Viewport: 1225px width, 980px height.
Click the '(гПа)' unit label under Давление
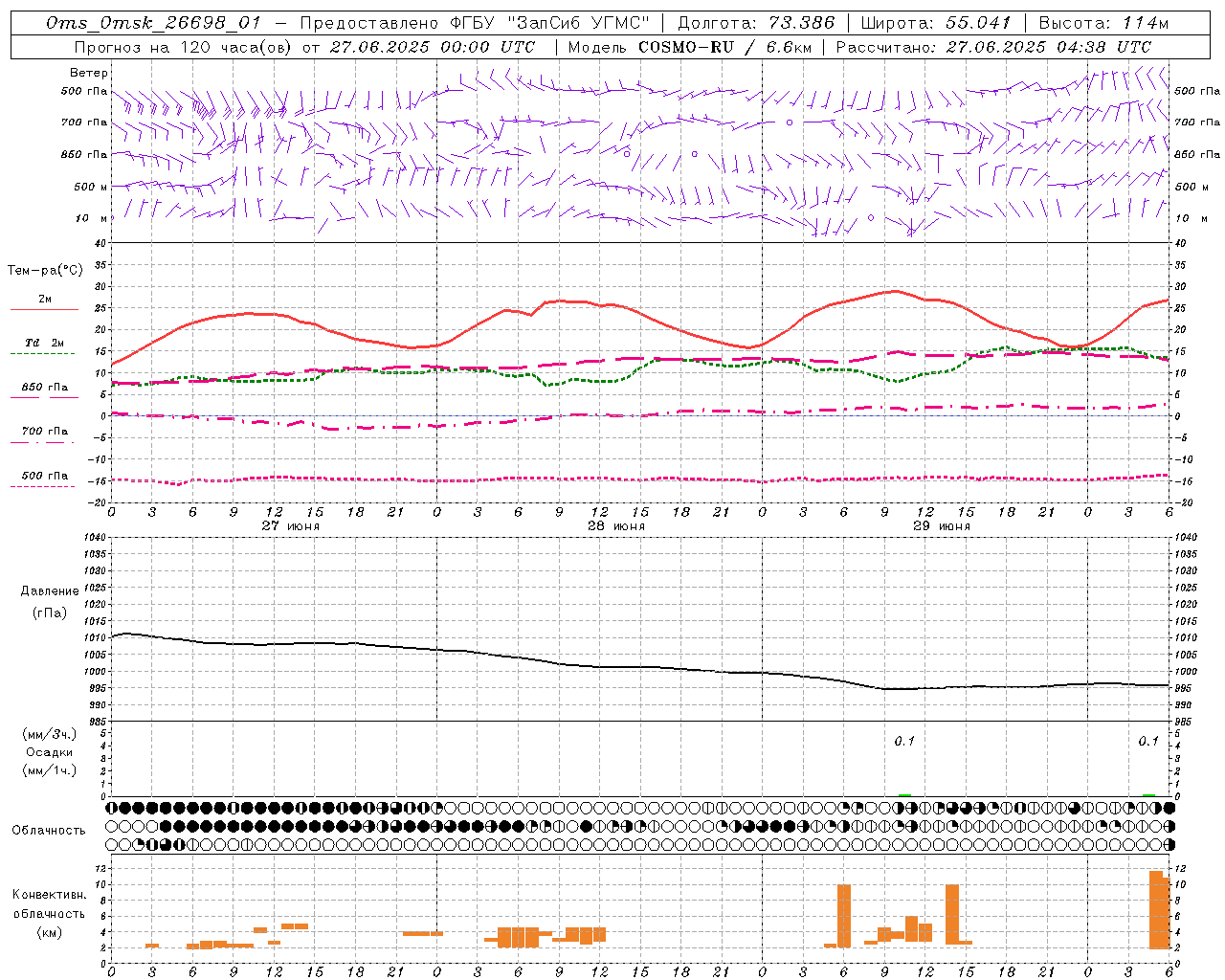click(x=50, y=612)
